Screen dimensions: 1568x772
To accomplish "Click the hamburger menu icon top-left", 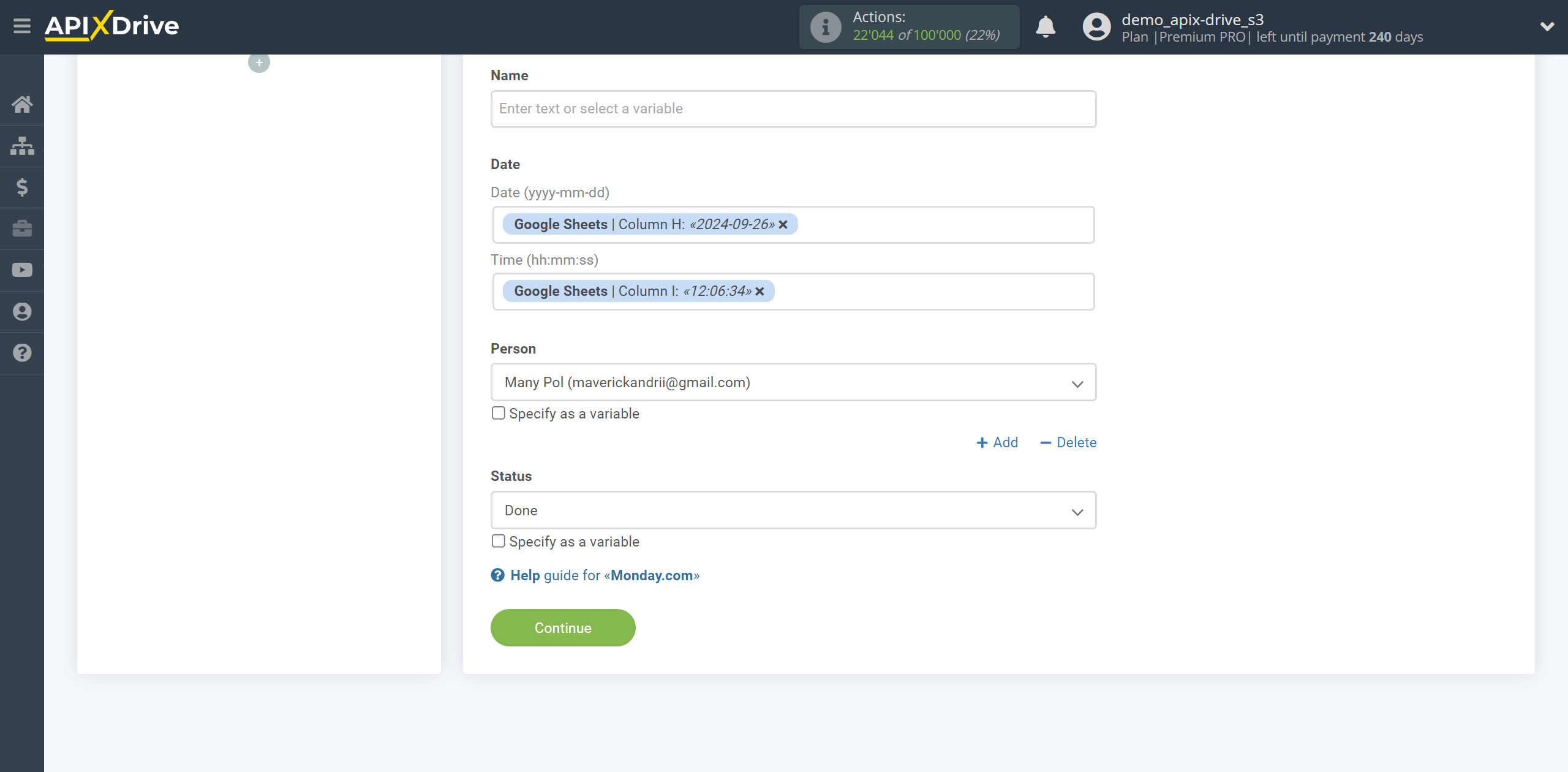I will [x=21, y=26].
